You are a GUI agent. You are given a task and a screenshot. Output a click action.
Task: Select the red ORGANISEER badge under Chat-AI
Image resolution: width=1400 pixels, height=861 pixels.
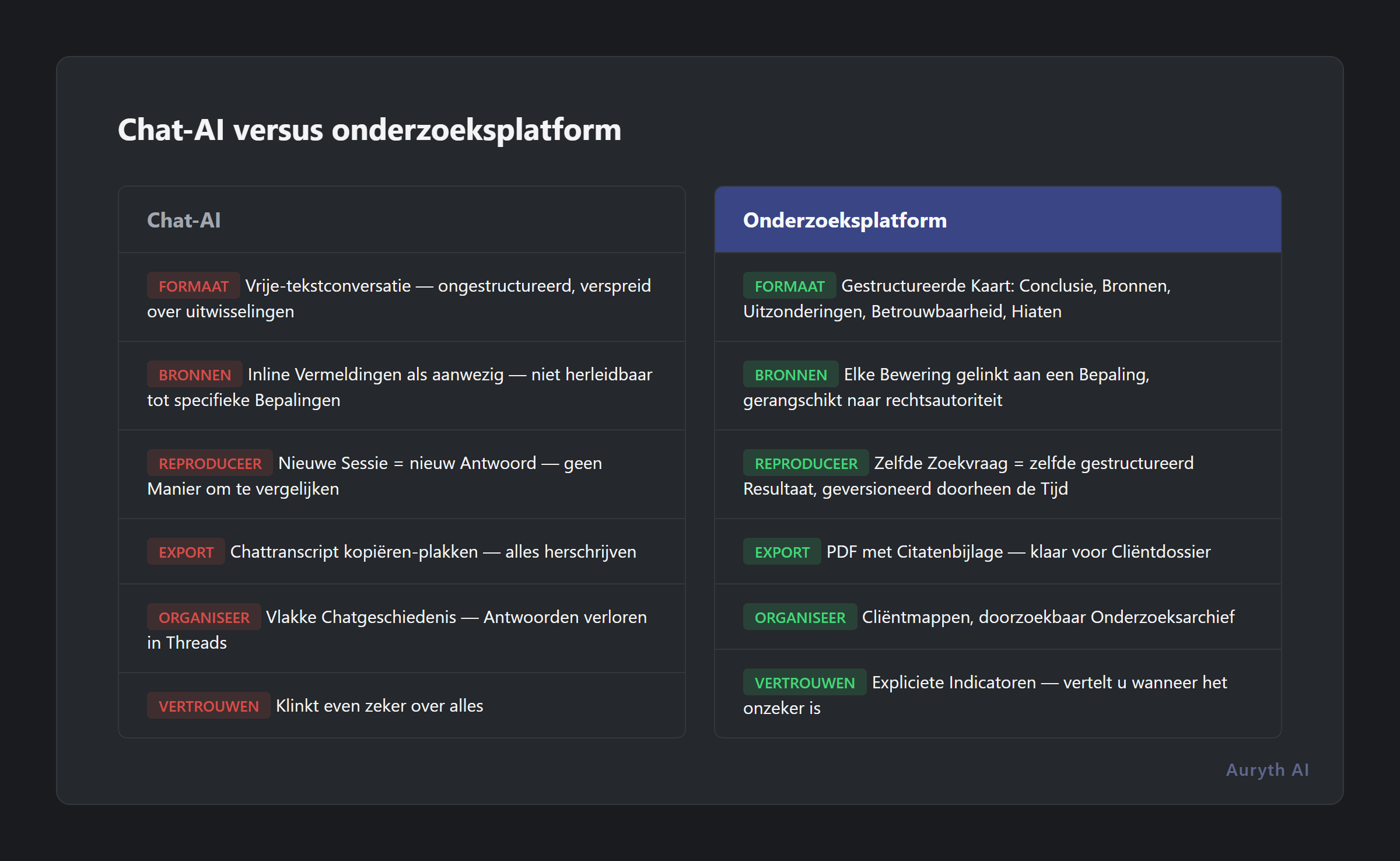click(x=203, y=617)
